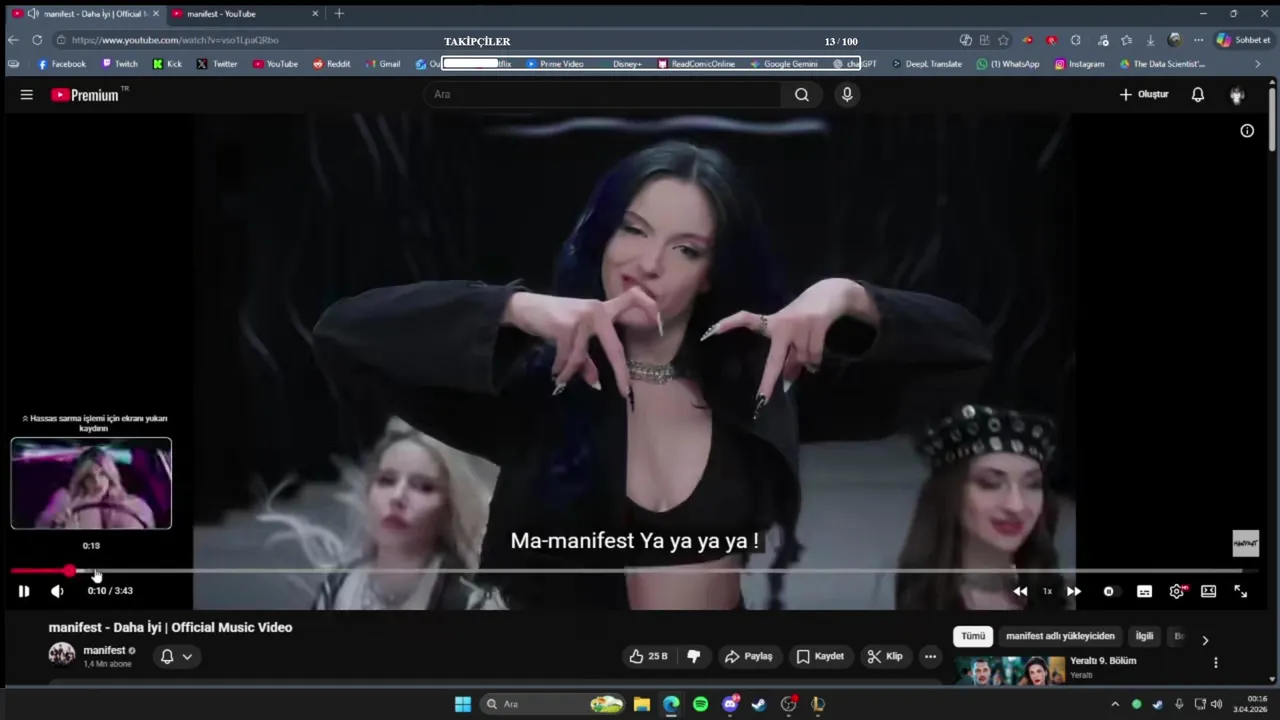The width and height of the screenshot is (1280, 720).
Task: Go back with browser back arrow
Action: tap(13, 40)
